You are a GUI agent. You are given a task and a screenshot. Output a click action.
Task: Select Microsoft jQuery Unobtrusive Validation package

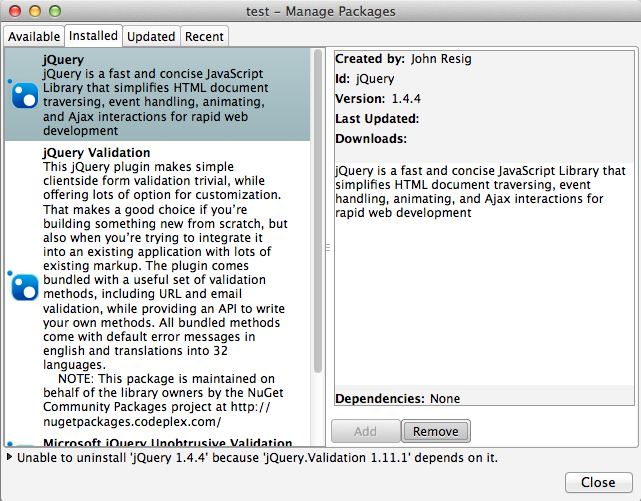(x=168, y=443)
